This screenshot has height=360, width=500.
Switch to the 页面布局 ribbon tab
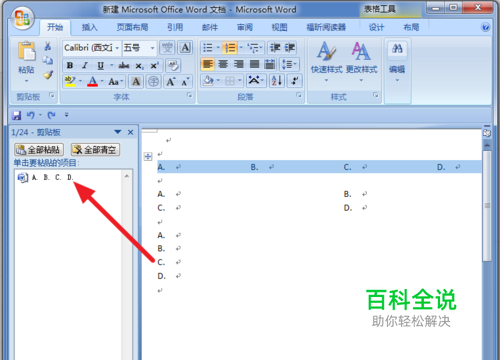tap(132, 27)
